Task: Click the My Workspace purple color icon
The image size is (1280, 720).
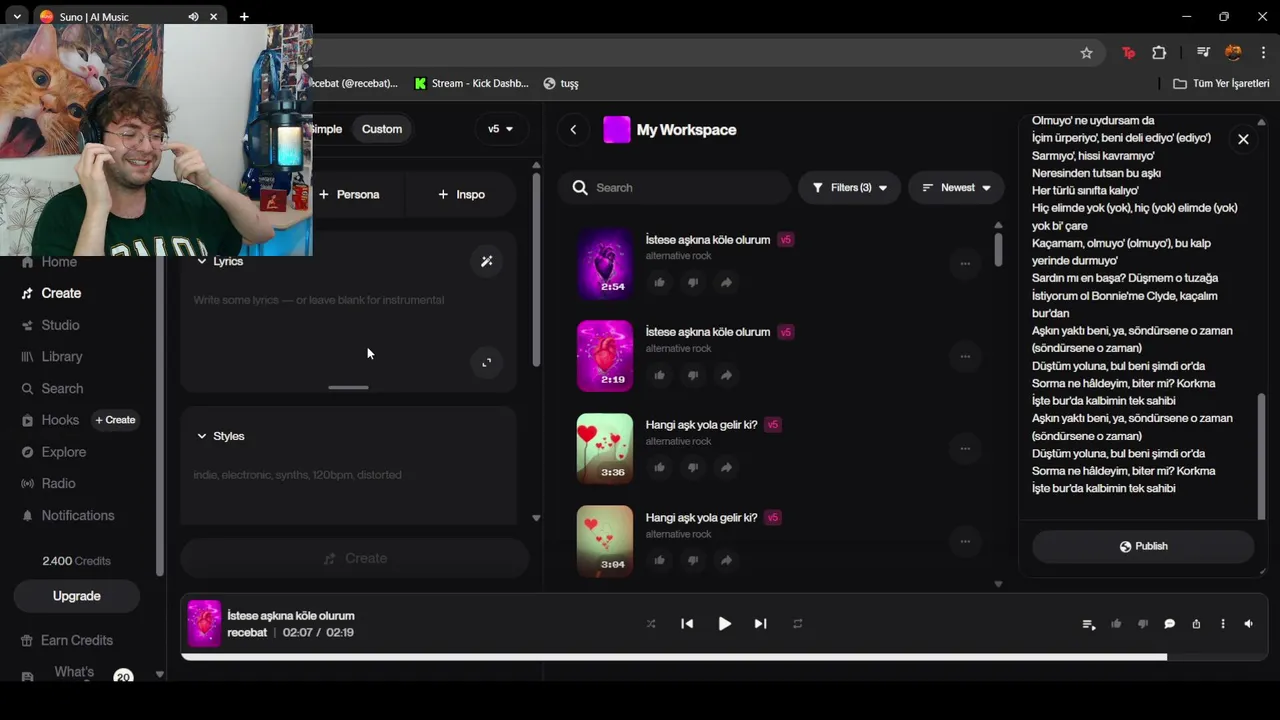Action: tap(617, 130)
